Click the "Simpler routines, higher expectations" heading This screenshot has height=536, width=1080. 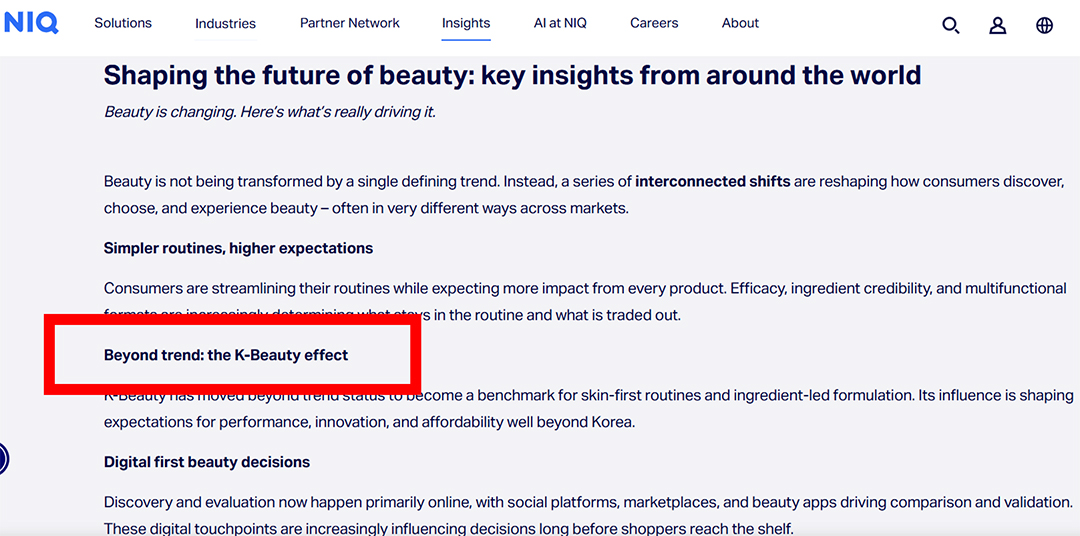pyautogui.click(x=238, y=248)
